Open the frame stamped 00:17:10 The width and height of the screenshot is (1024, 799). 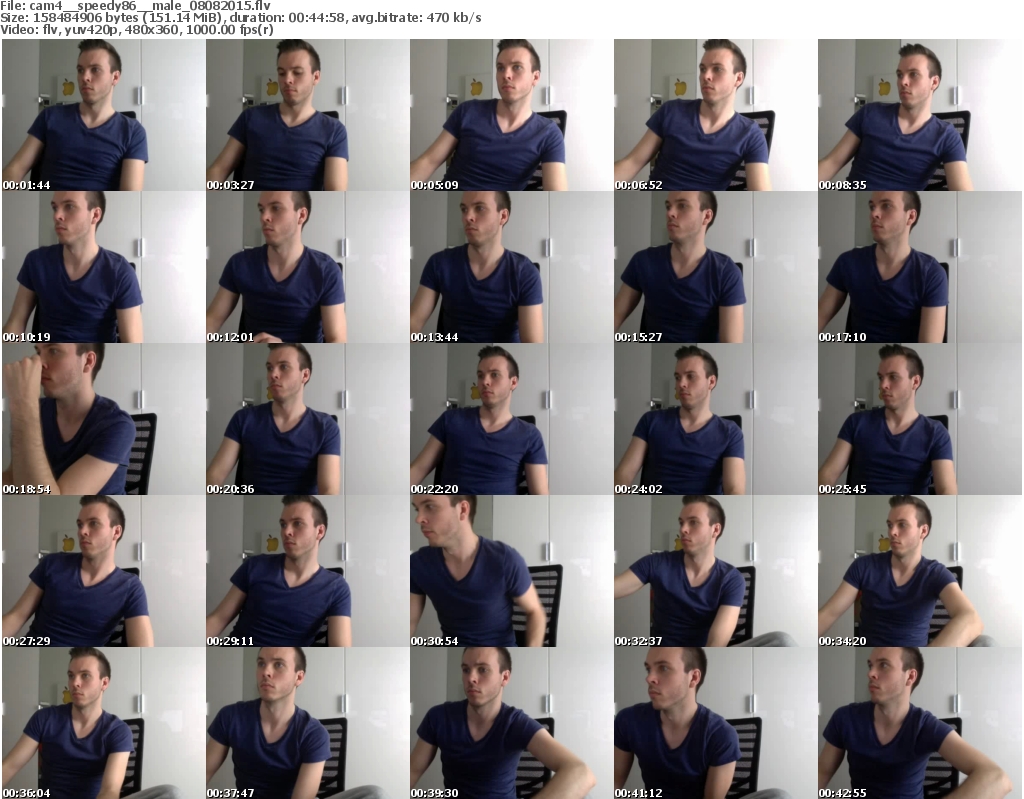pyautogui.click(x=920, y=267)
